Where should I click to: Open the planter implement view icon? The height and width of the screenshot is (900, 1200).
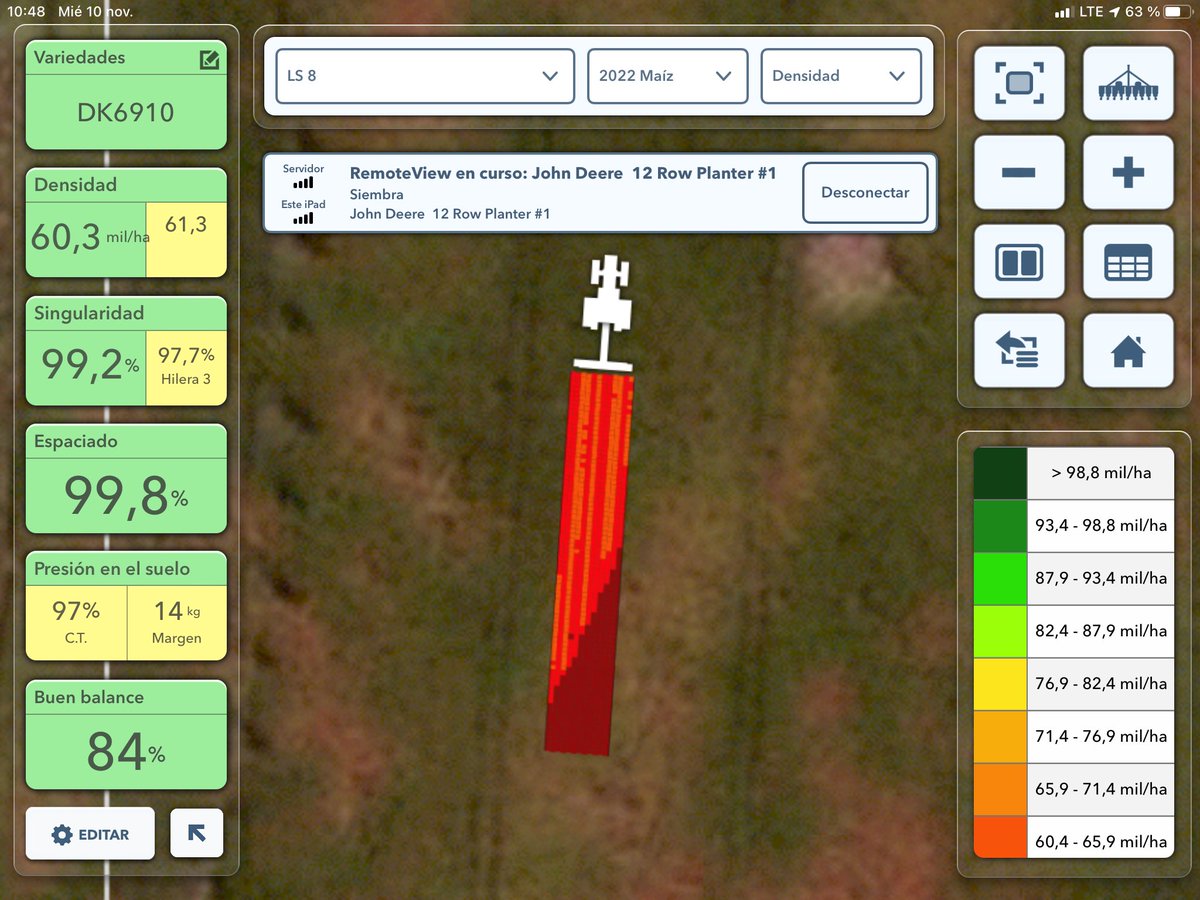[1128, 84]
